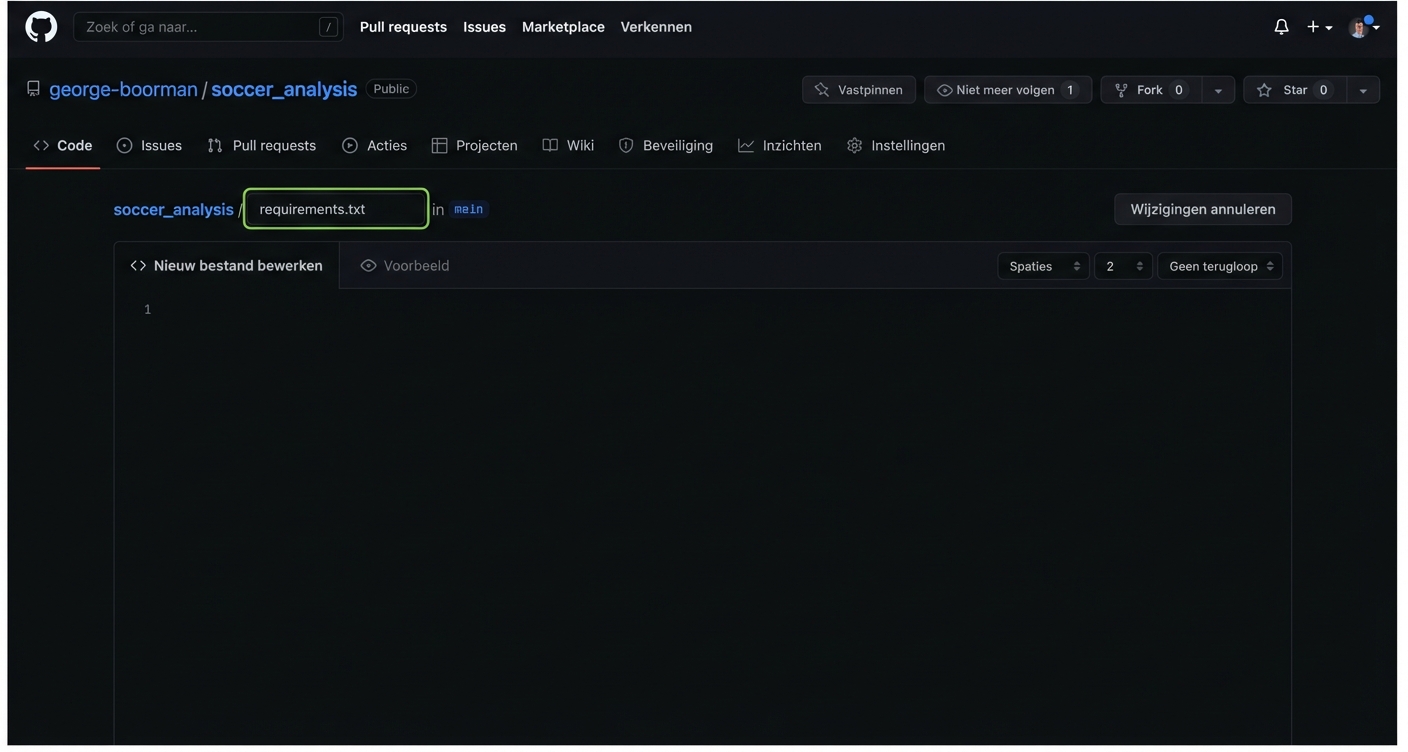1408x752 pixels.
Task: Click the GitHub Octocat logo
Action: [41, 27]
